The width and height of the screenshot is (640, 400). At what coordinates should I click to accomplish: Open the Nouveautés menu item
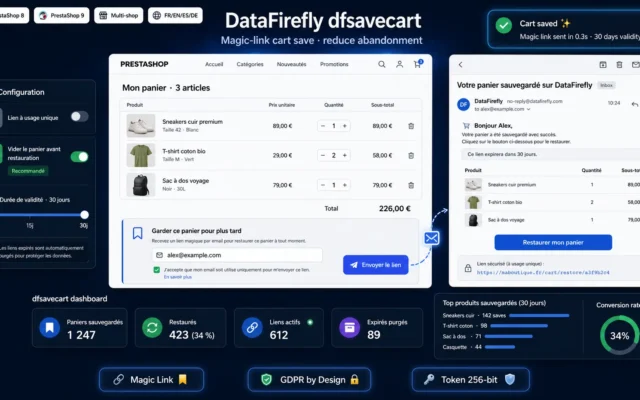pyautogui.click(x=291, y=64)
